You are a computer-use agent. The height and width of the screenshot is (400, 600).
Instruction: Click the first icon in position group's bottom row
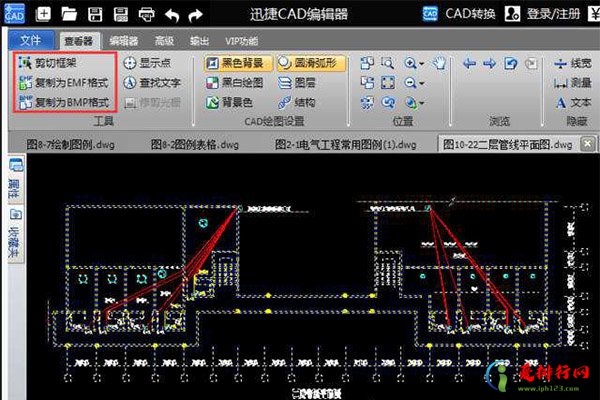coord(367,103)
